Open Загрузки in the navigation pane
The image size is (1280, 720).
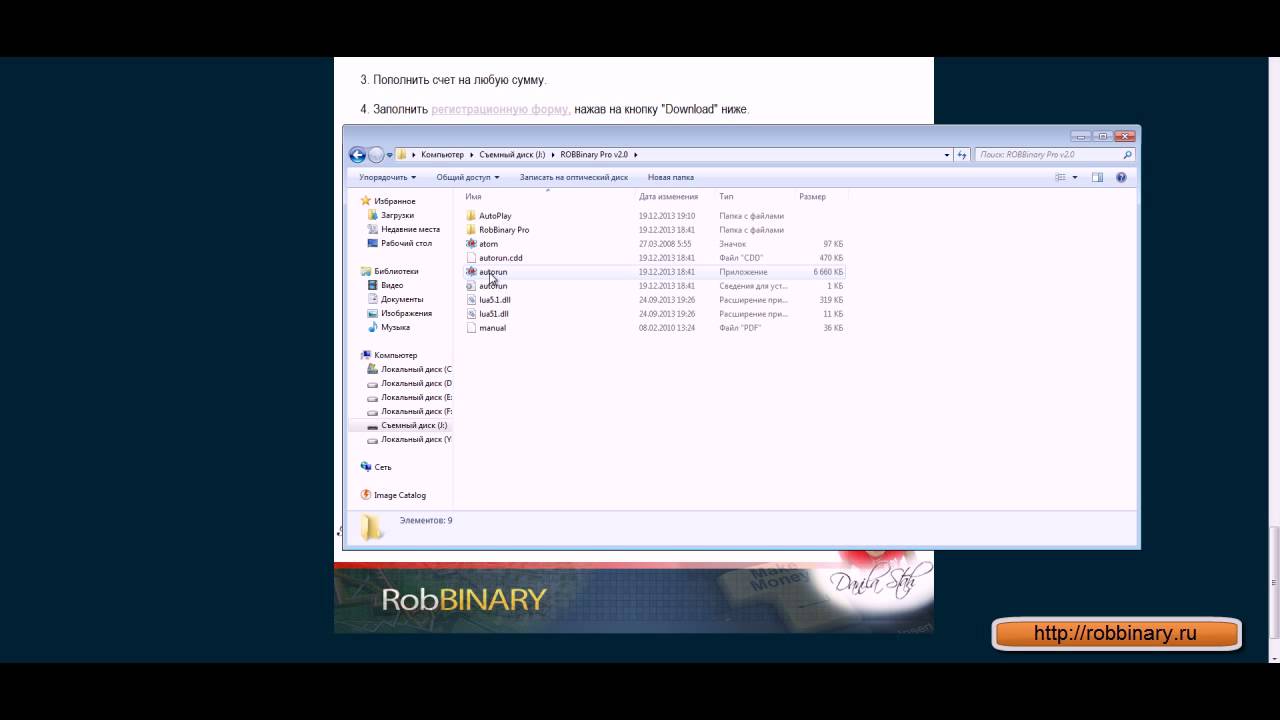(397, 215)
